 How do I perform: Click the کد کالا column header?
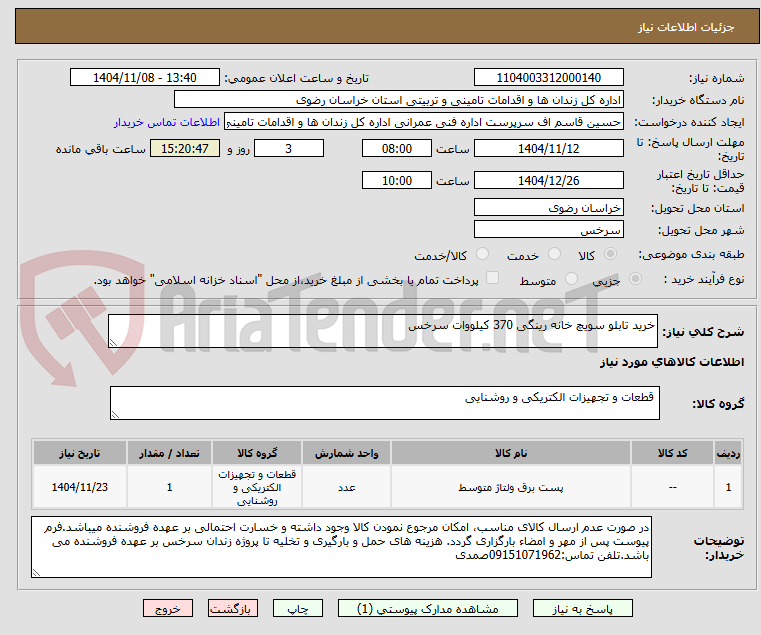[x=672, y=453]
